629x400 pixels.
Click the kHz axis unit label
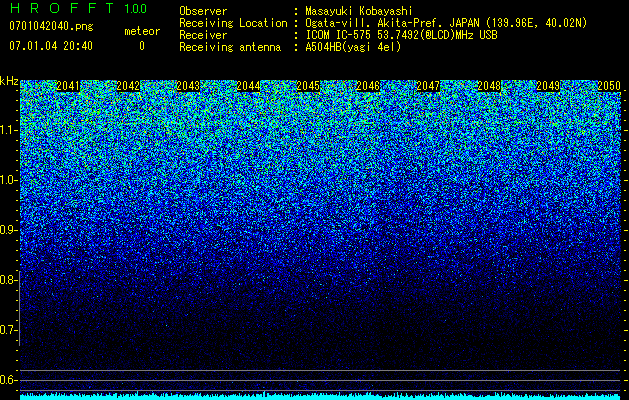coord(9,81)
